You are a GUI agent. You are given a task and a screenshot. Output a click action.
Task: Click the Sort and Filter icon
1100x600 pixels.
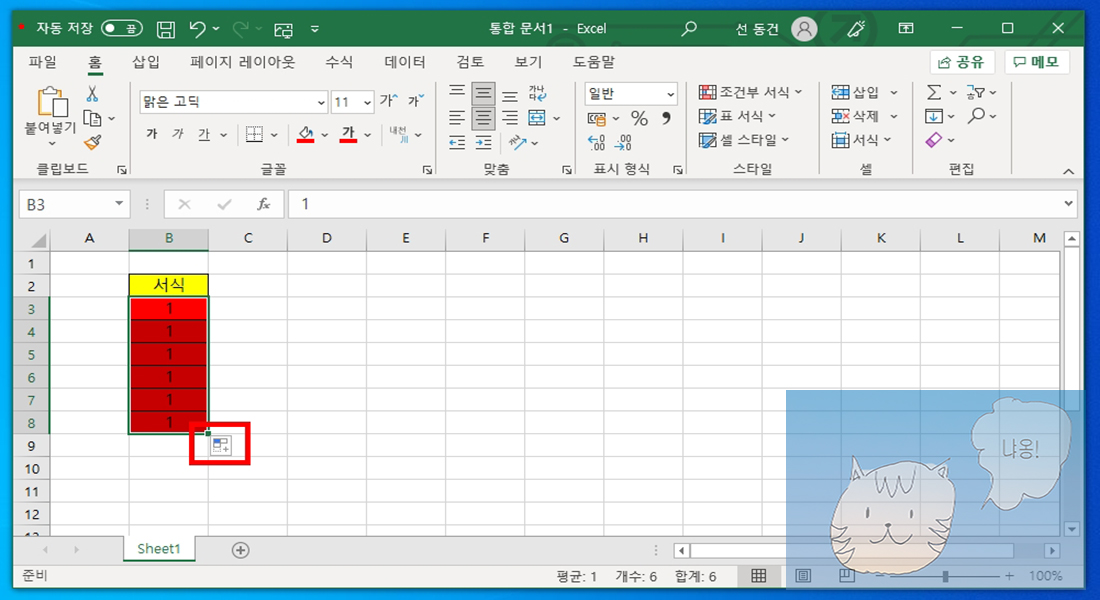point(975,93)
